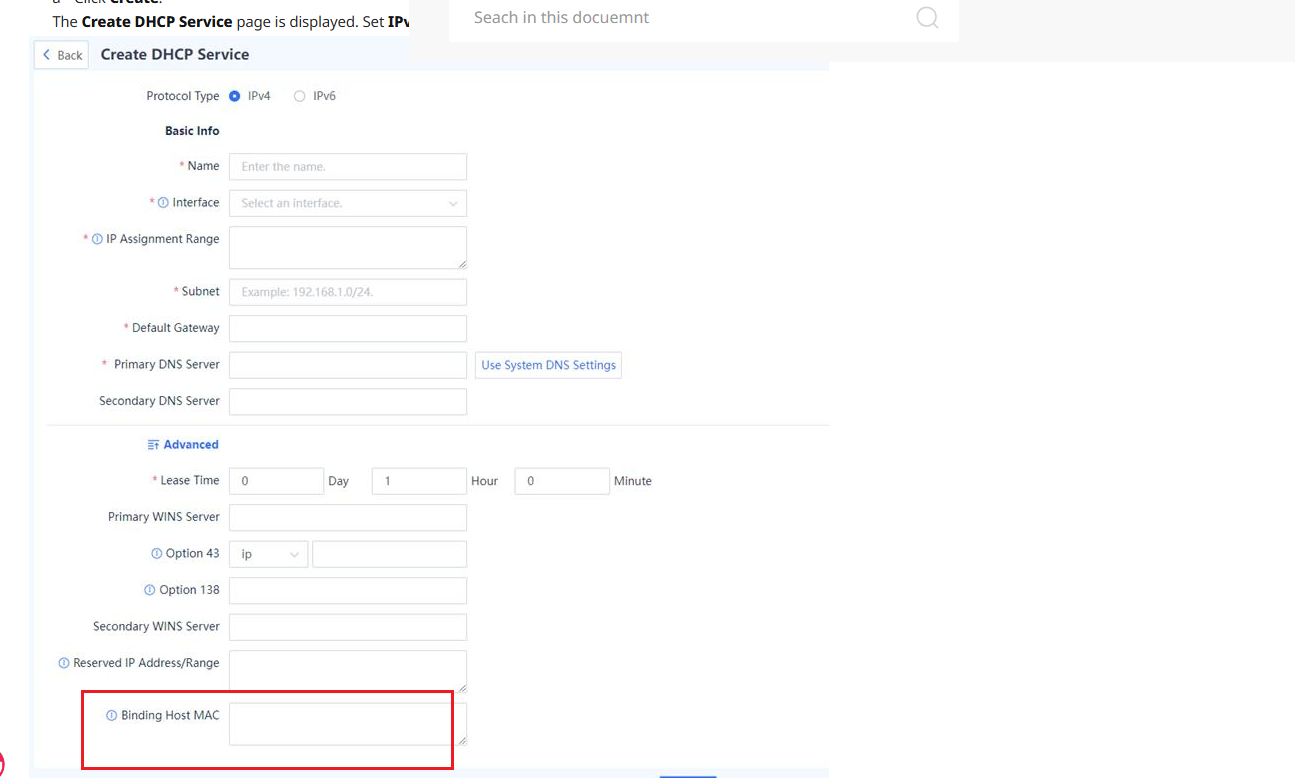The height and width of the screenshot is (778, 1295).
Task: Click Use System DNS Settings button
Action: 548,365
